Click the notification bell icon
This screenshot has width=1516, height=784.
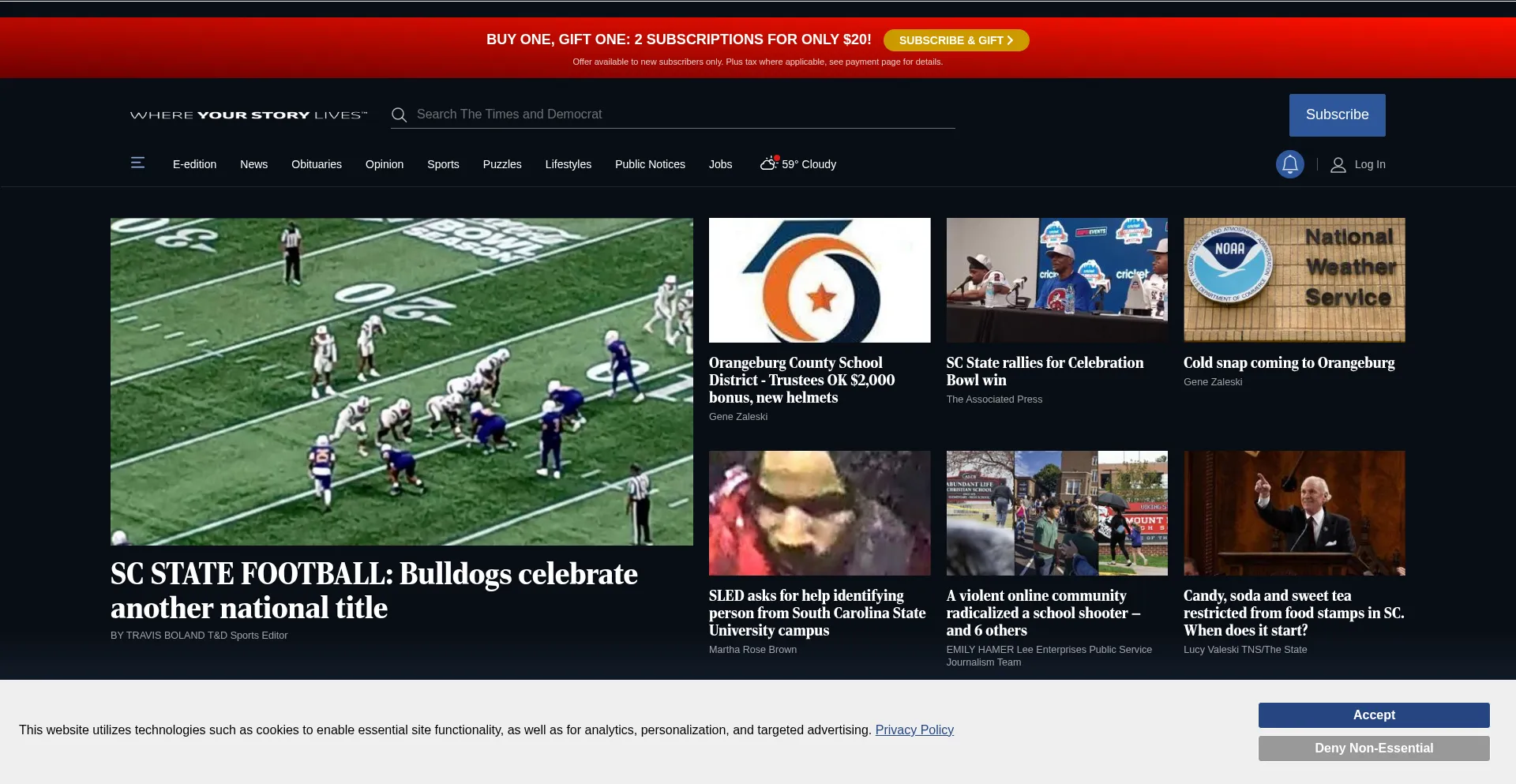(x=1289, y=164)
